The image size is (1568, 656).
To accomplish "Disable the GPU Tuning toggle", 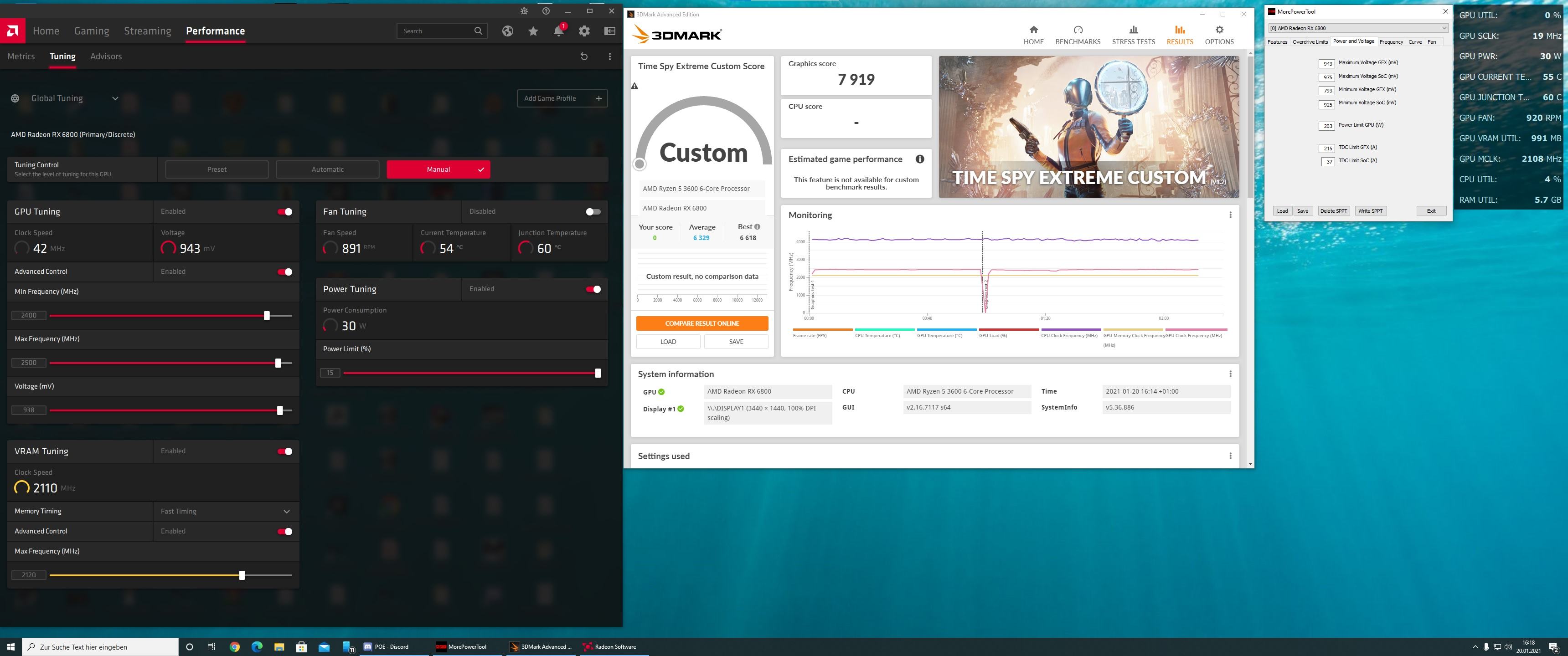I will 285,212.
